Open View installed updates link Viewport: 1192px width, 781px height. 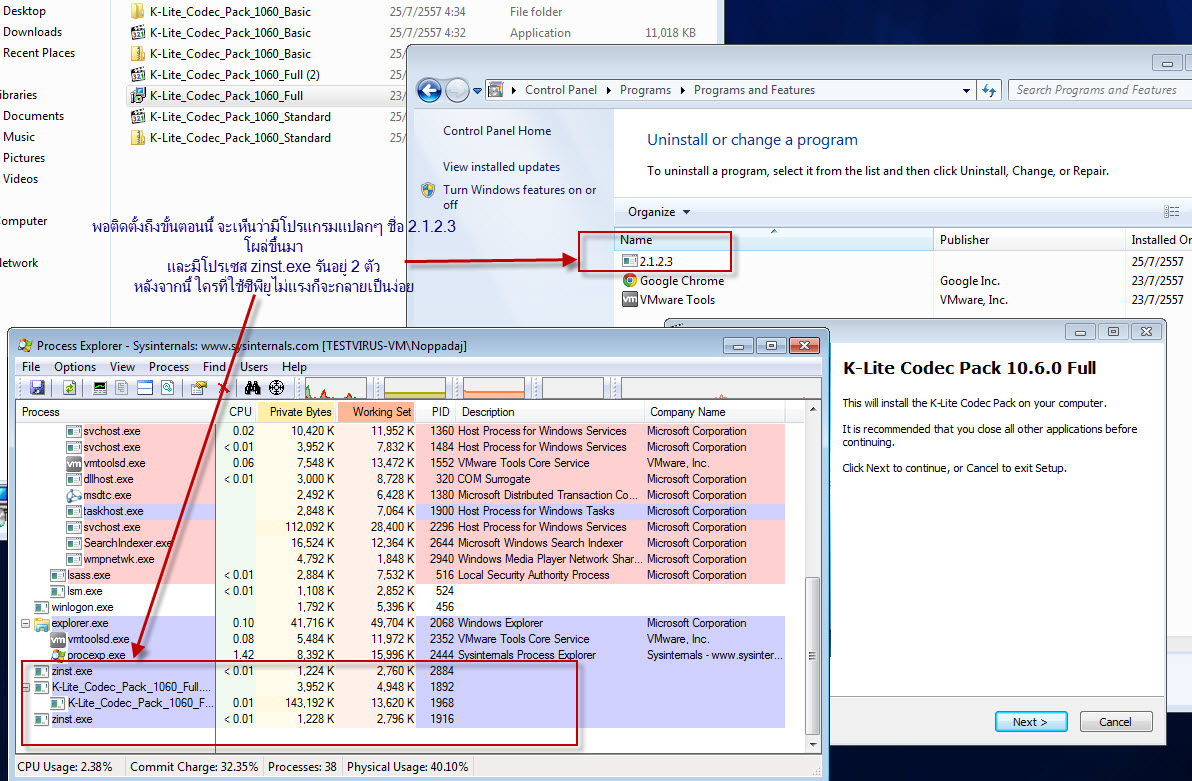(501, 167)
